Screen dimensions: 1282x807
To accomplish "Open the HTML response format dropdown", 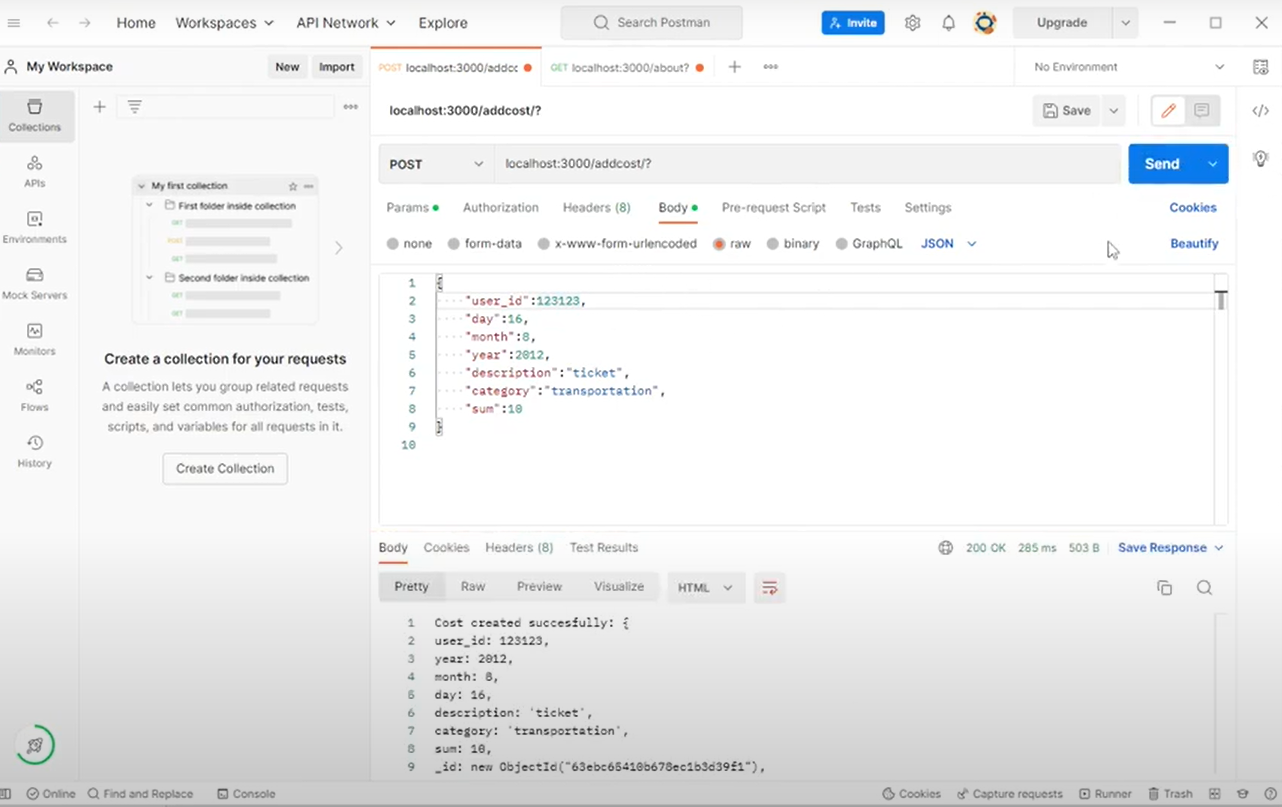I will pos(705,588).
